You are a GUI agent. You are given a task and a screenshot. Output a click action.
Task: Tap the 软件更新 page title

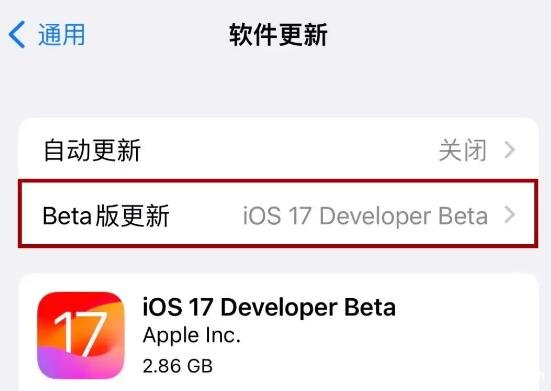pos(278,34)
